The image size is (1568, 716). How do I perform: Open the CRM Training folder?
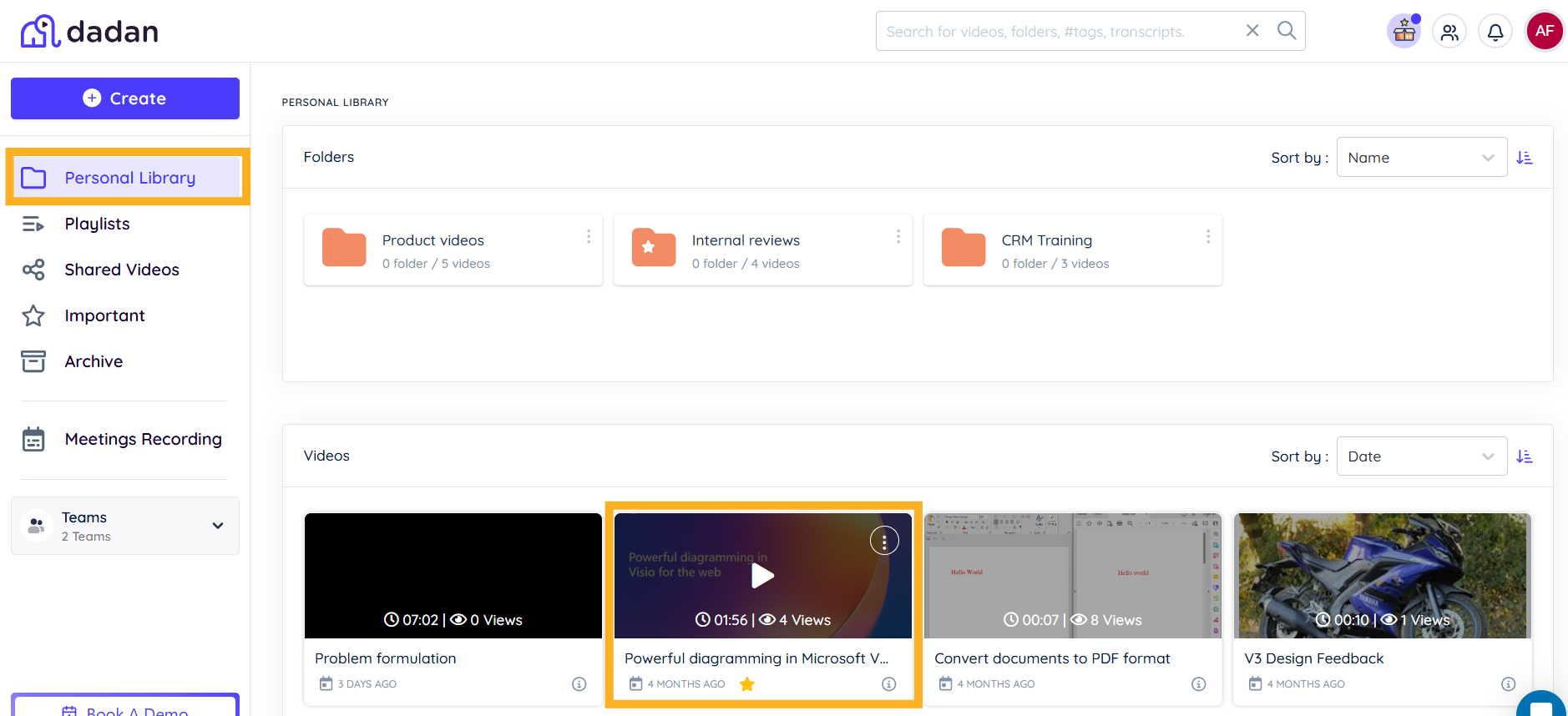(1073, 250)
